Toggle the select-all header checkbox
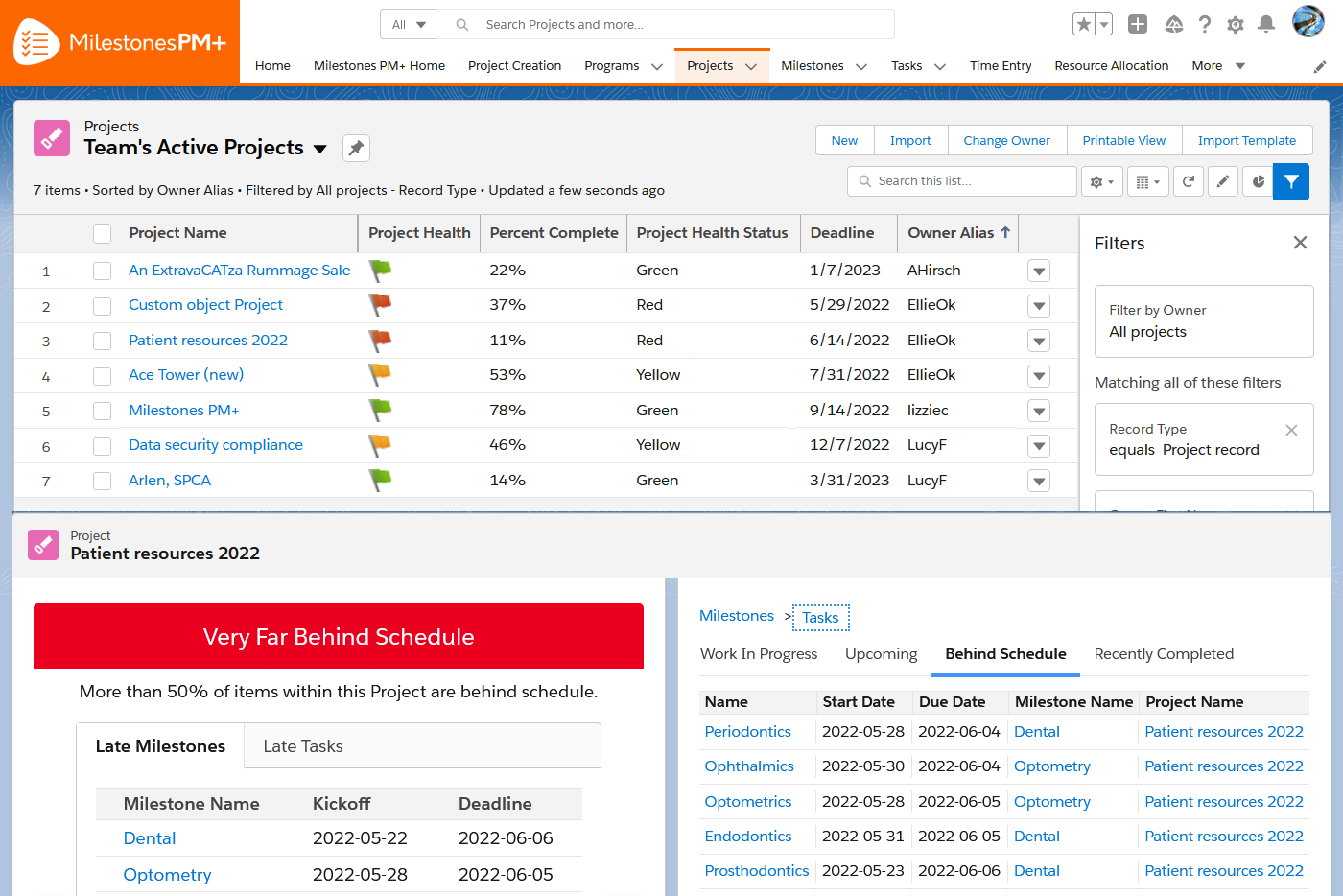This screenshot has height=896, width=1343. coord(103,233)
